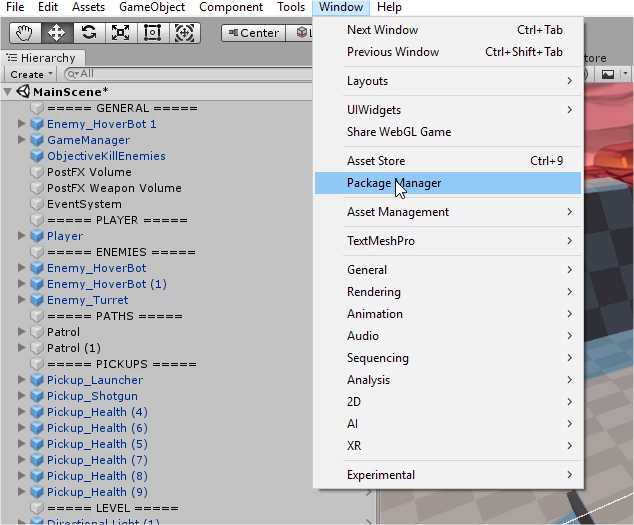The width and height of the screenshot is (634, 525).
Task: Click the Hierarchy tab list icon
Action: pos(12,58)
